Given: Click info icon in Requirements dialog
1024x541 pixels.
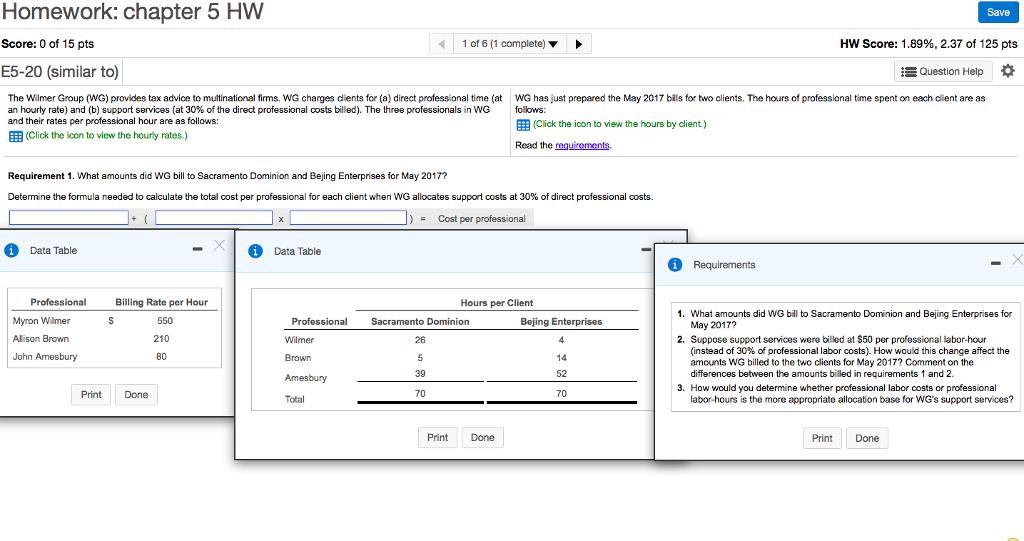Looking at the screenshot, I should [x=675, y=265].
